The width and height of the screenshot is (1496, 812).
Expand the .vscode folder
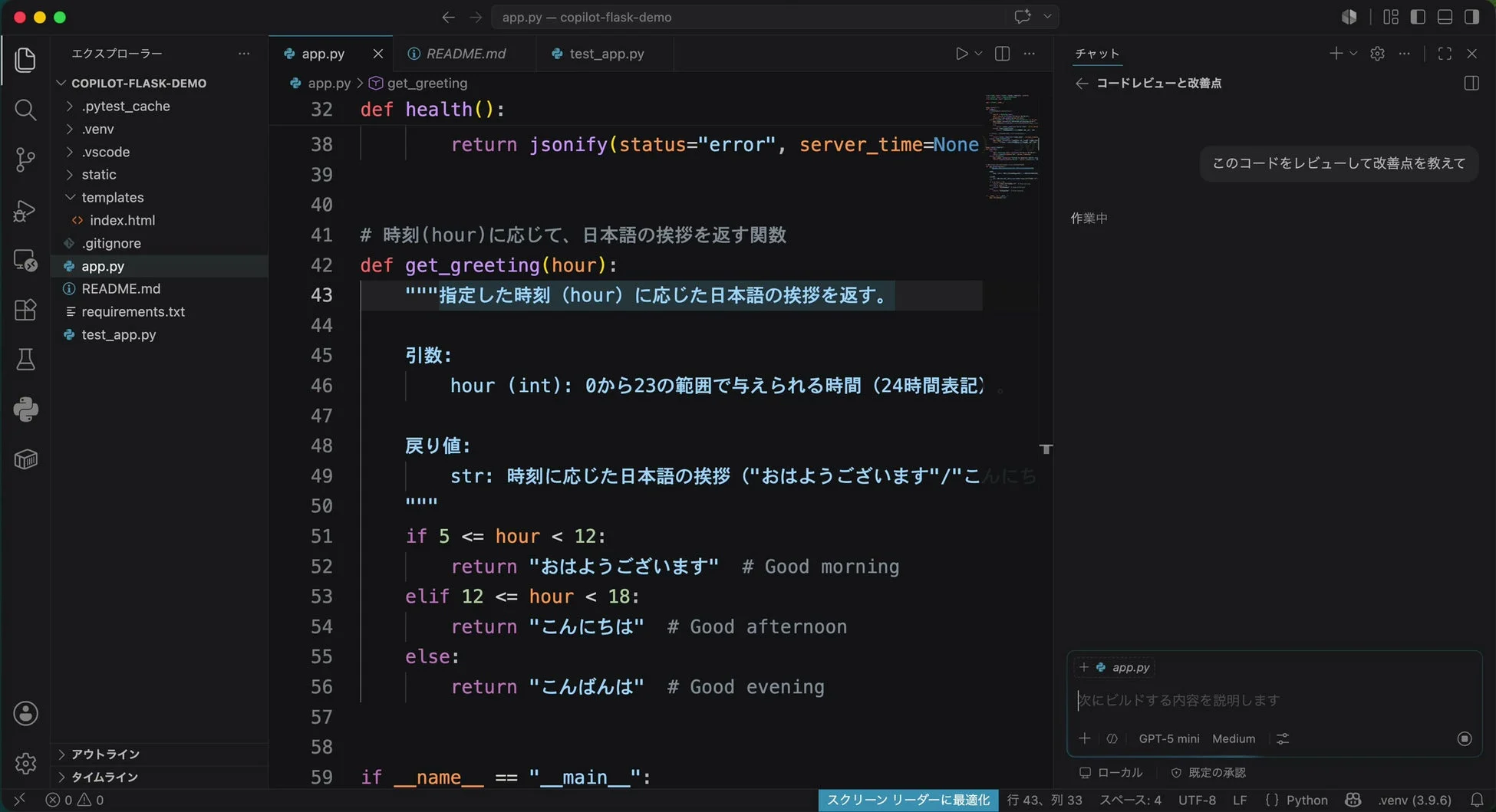(x=106, y=152)
